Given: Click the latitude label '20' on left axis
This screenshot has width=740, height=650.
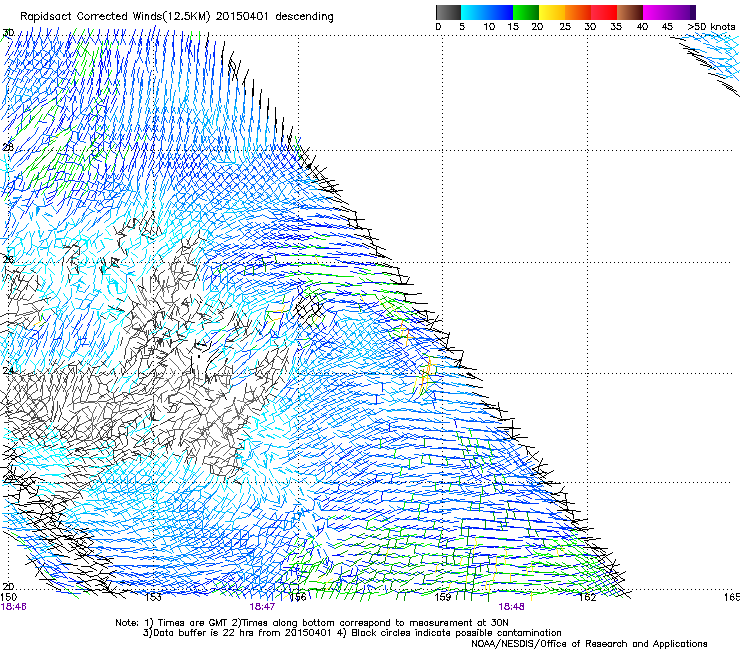Looking at the screenshot, I should tap(8, 587).
